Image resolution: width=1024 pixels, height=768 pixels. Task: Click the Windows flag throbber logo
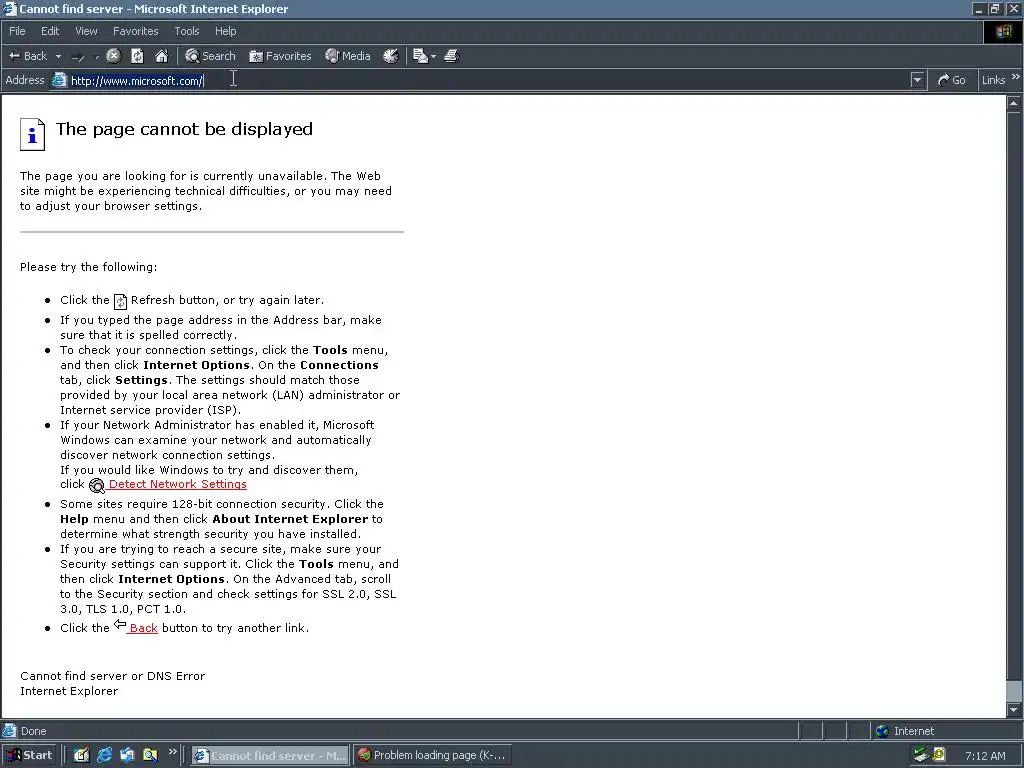click(1003, 32)
